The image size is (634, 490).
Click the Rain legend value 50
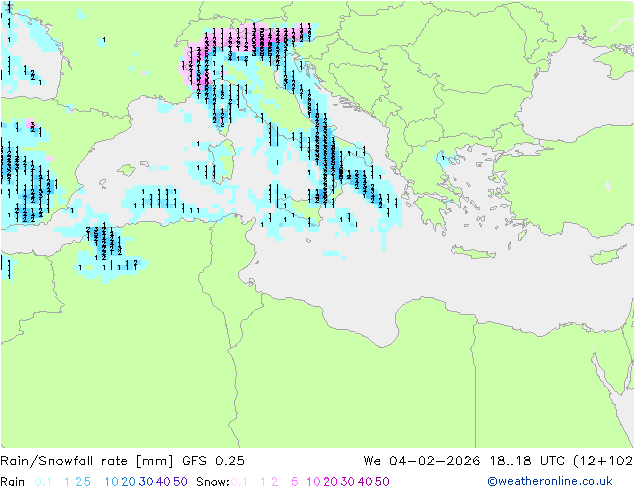pyautogui.click(x=180, y=482)
